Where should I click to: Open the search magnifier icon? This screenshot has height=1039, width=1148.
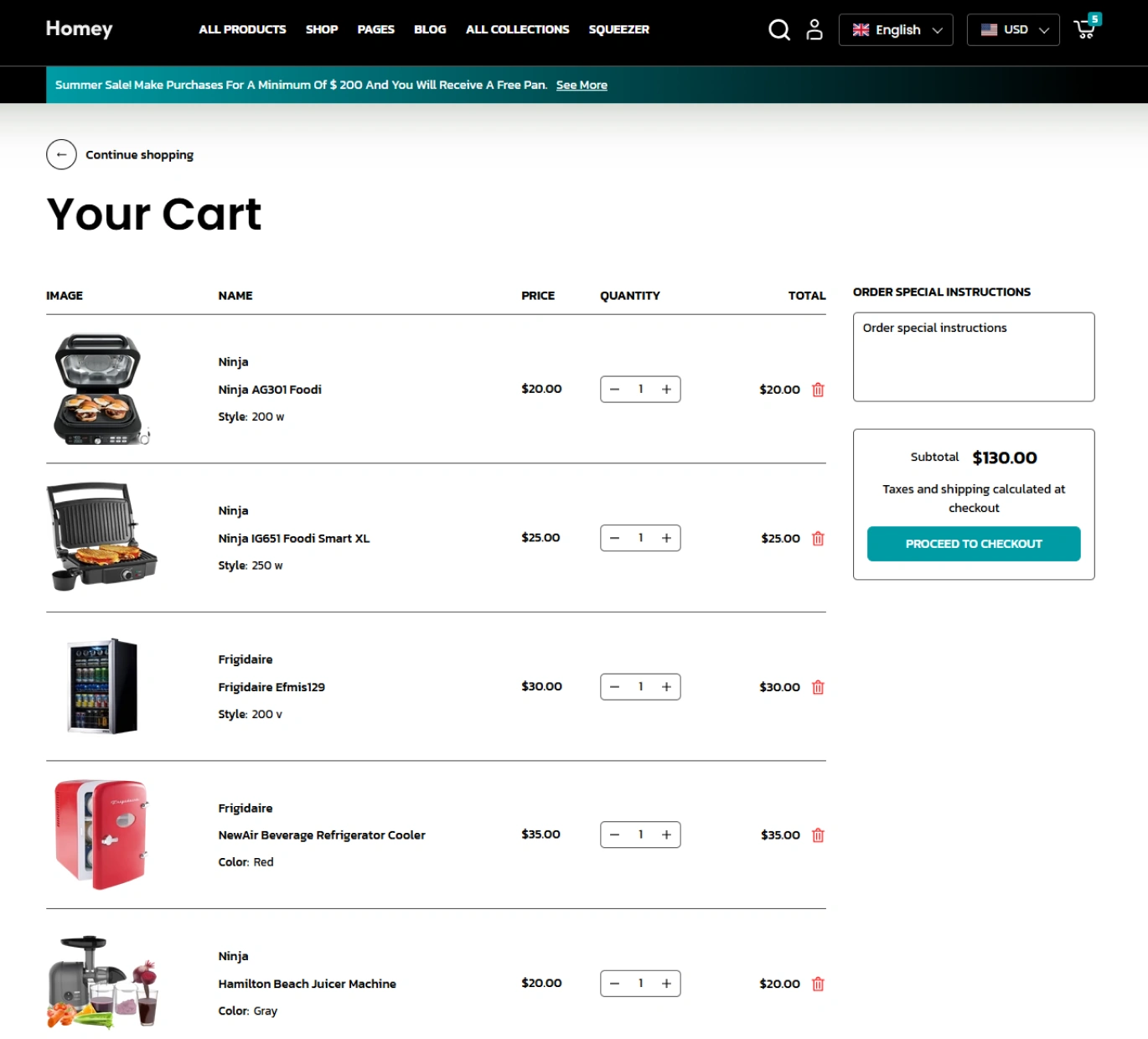coord(778,30)
